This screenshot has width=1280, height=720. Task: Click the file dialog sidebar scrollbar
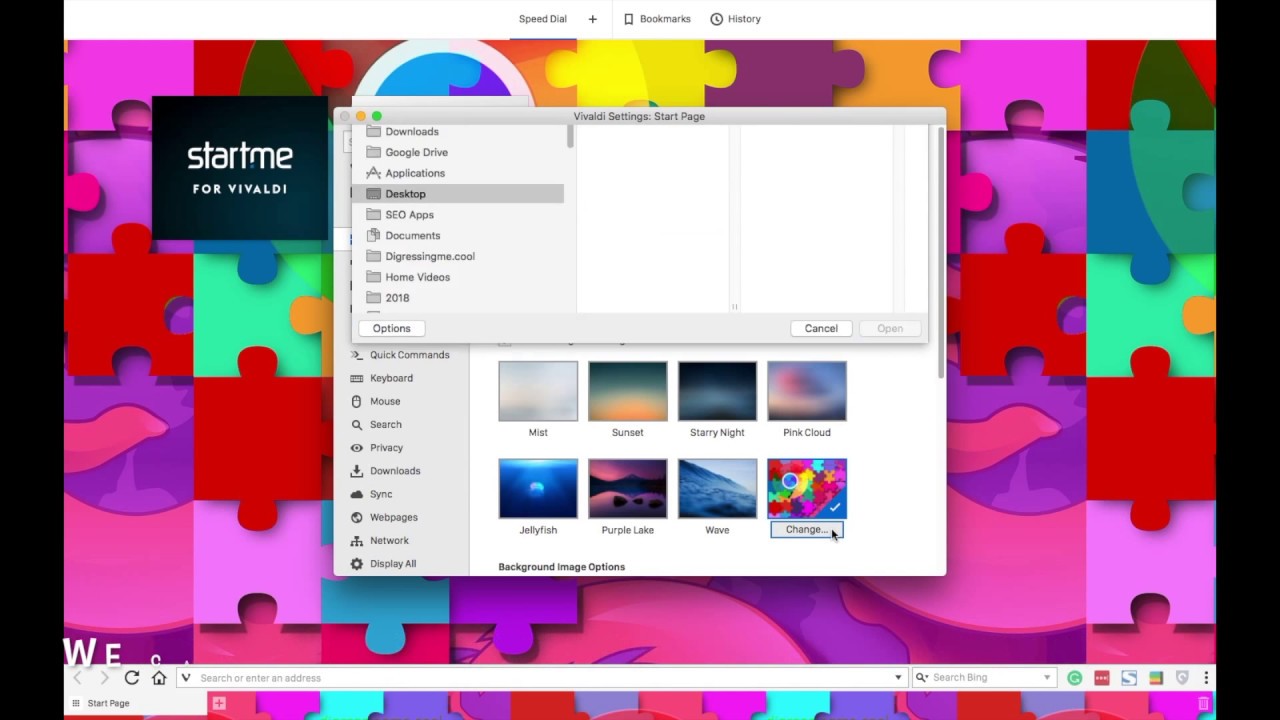pyautogui.click(x=570, y=137)
